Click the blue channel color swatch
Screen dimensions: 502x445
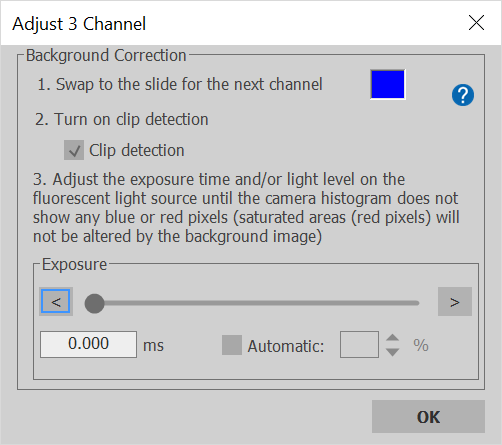[x=388, y=85]
